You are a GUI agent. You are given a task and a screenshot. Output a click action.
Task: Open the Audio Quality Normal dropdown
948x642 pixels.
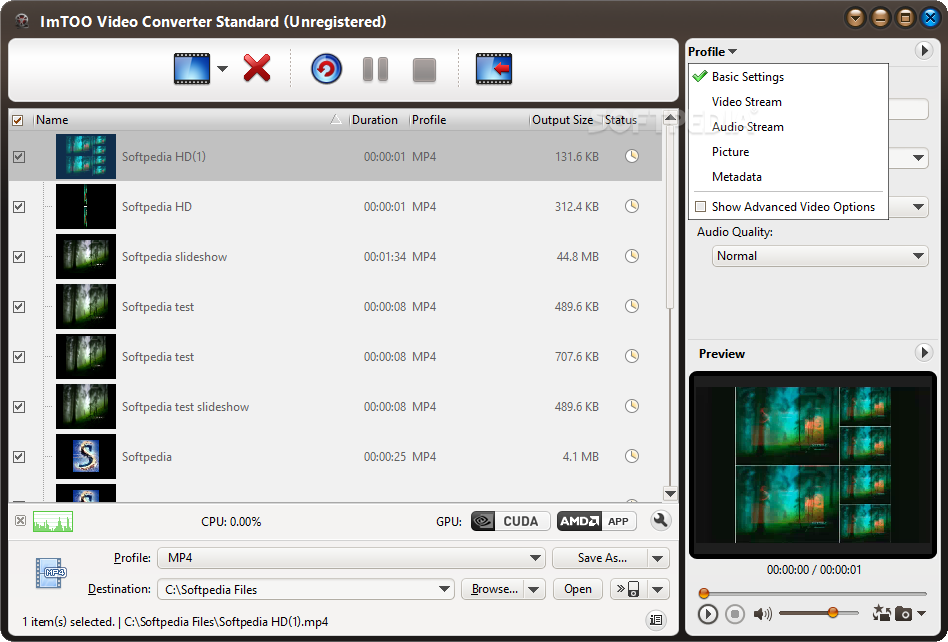tap(820, 256)
